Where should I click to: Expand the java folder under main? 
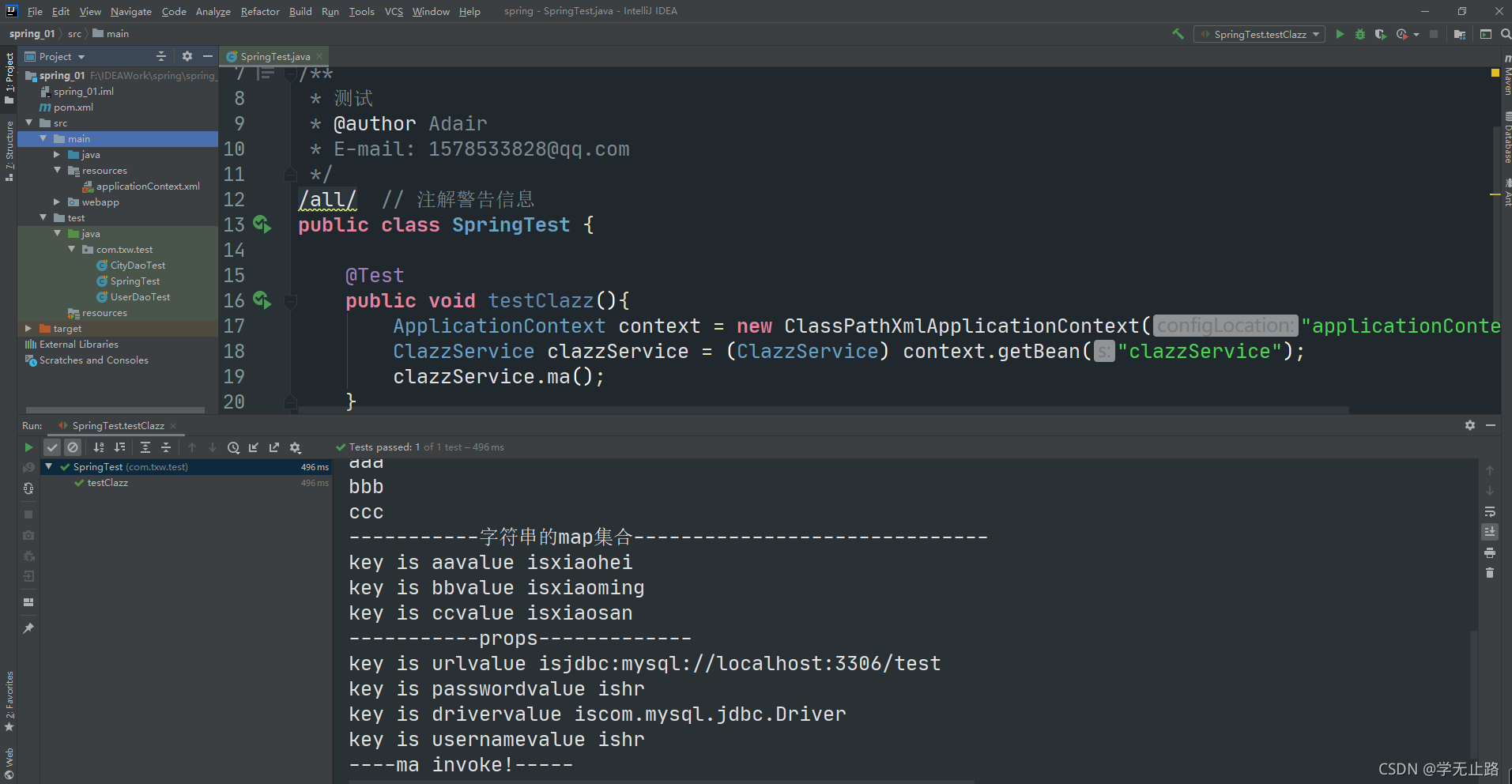click(57, 154)
